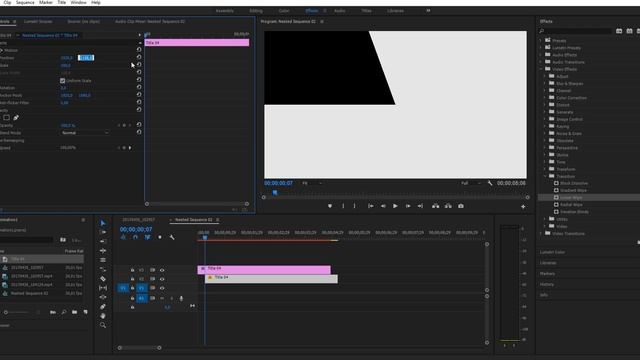640x360 pixels.
Task: Toggle V1 source patching button
Action: (123, 288)
